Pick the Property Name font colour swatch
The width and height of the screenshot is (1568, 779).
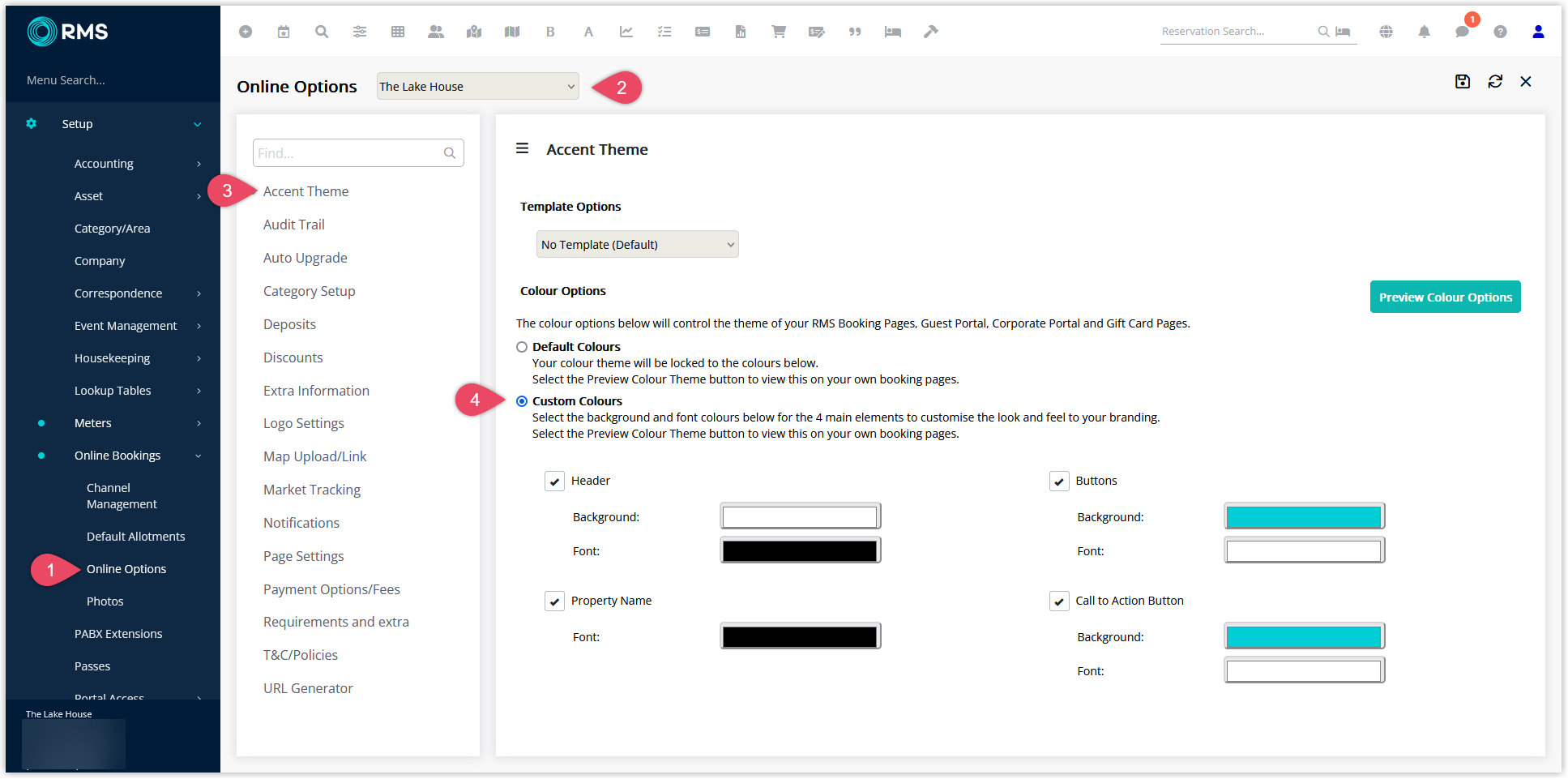[801, 636]
